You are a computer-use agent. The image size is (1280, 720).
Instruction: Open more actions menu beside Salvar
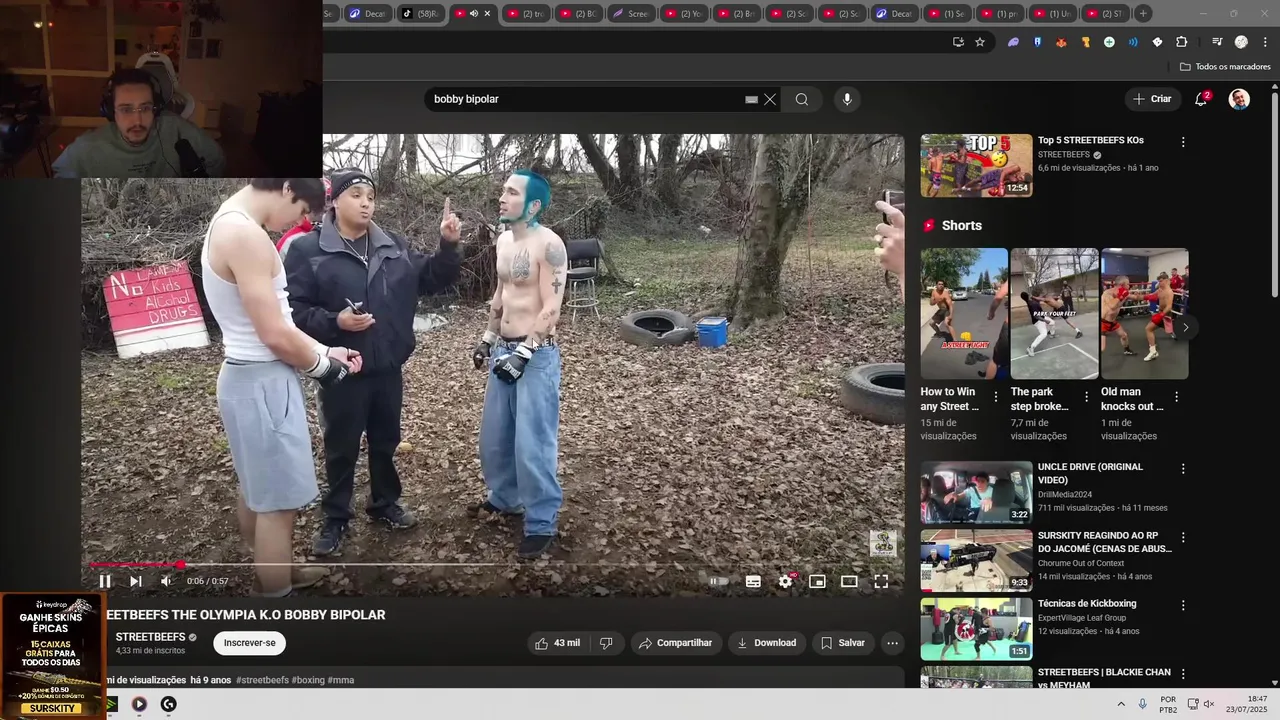coord(892,643)
